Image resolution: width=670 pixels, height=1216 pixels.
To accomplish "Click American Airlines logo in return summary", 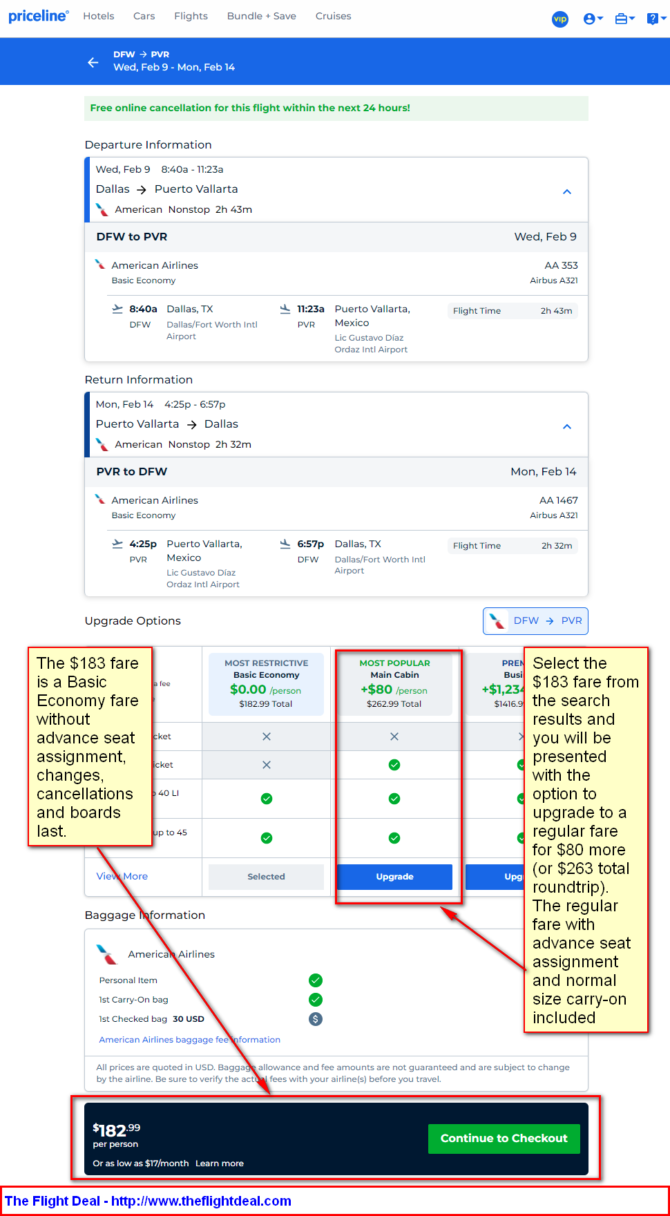I will tap(103, 444).
